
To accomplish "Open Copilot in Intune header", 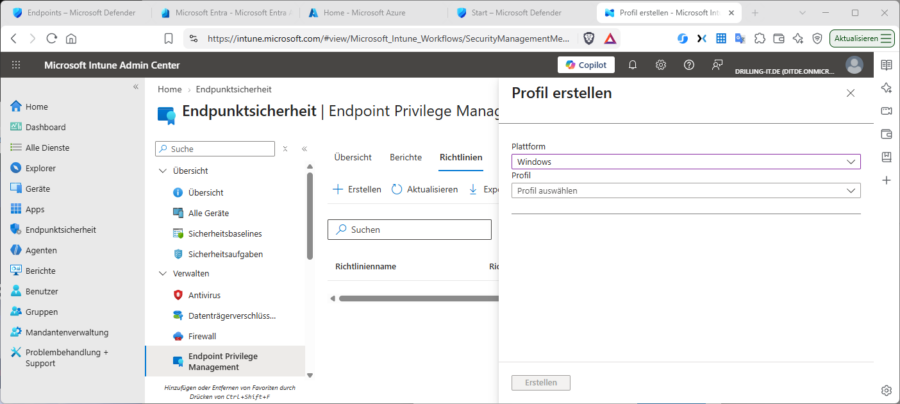I will (586, 65).
